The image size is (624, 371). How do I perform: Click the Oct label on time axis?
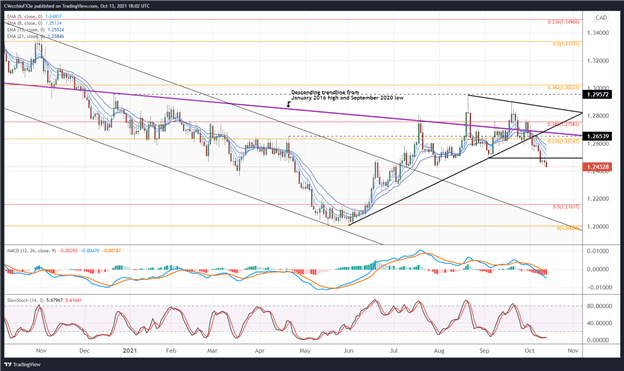tap(529, 351)
